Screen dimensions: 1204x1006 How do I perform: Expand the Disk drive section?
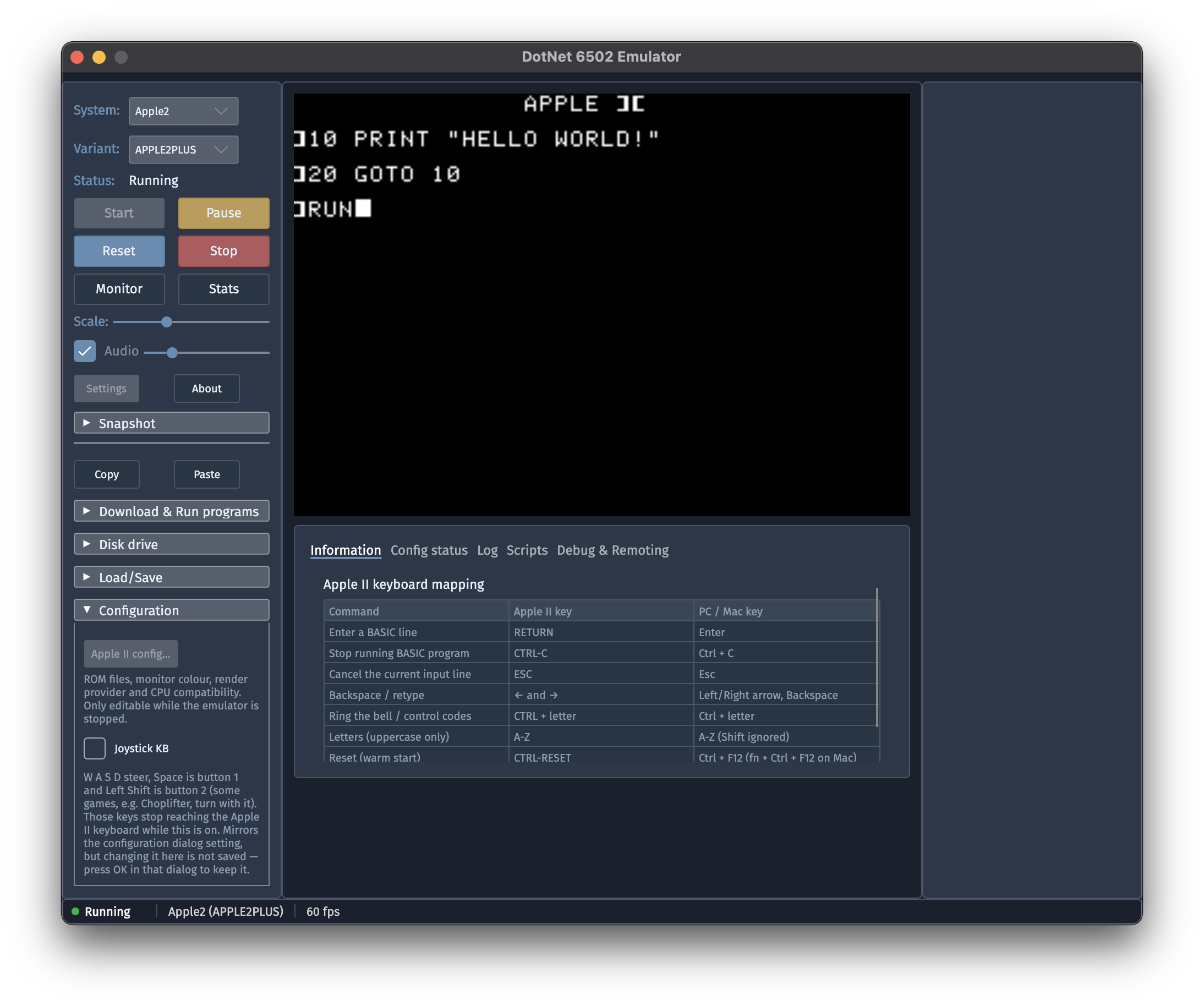point(172,544)
